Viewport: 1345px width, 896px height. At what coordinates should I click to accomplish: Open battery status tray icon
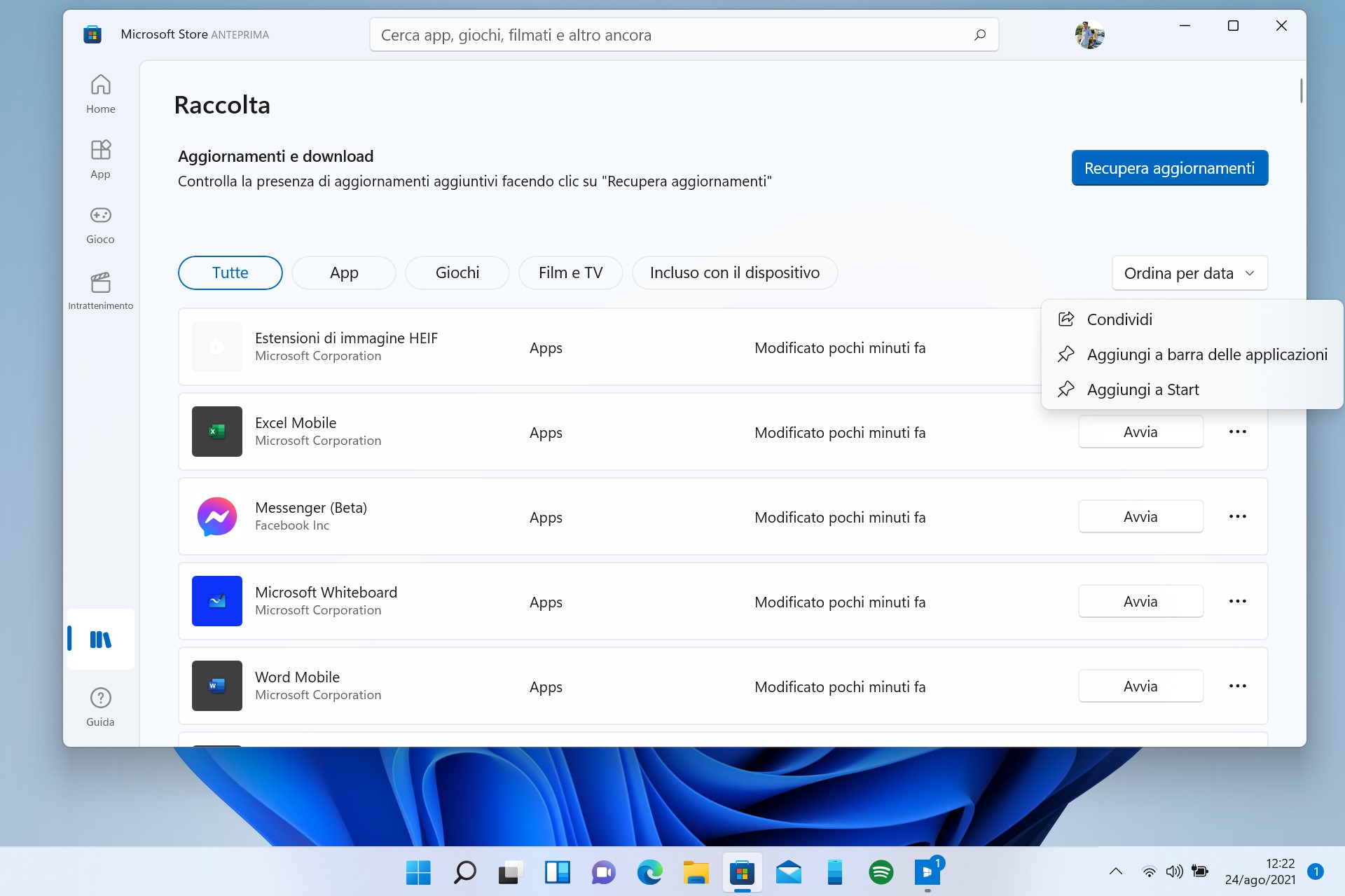[1200, 871]
